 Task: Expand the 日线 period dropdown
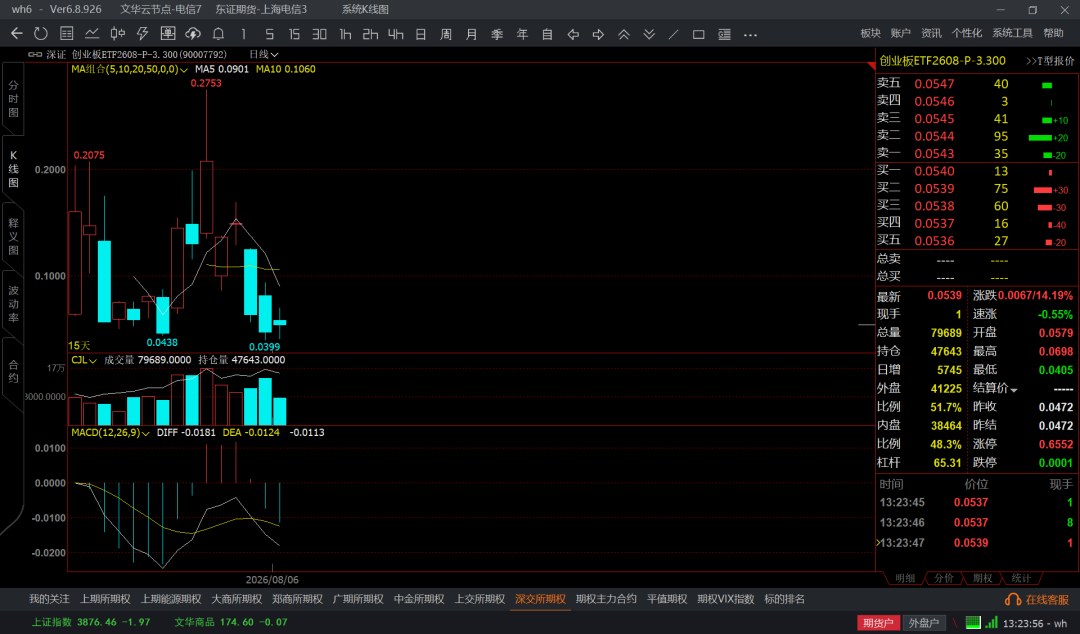pyautogui.click(x=264, y=54)
